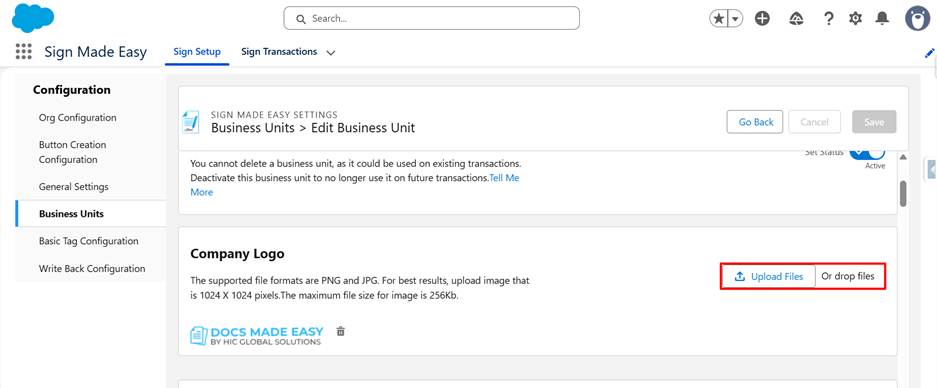Select Business Units in the sidebar
The height and width of the screenshot is (388, 937).
point(91,213)
